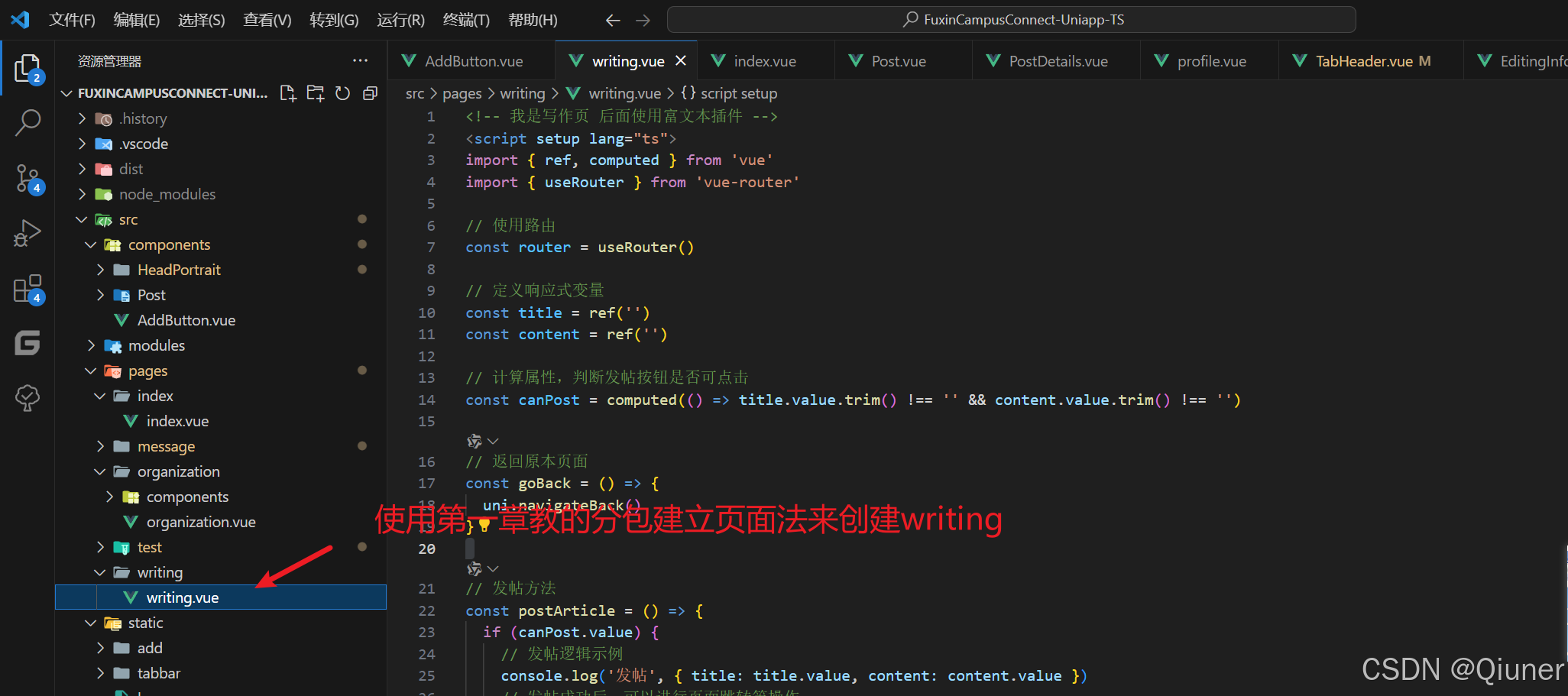Expand the Post folder
The height and width of the screenshot is (696, 1568).
(x=100, y=295)
